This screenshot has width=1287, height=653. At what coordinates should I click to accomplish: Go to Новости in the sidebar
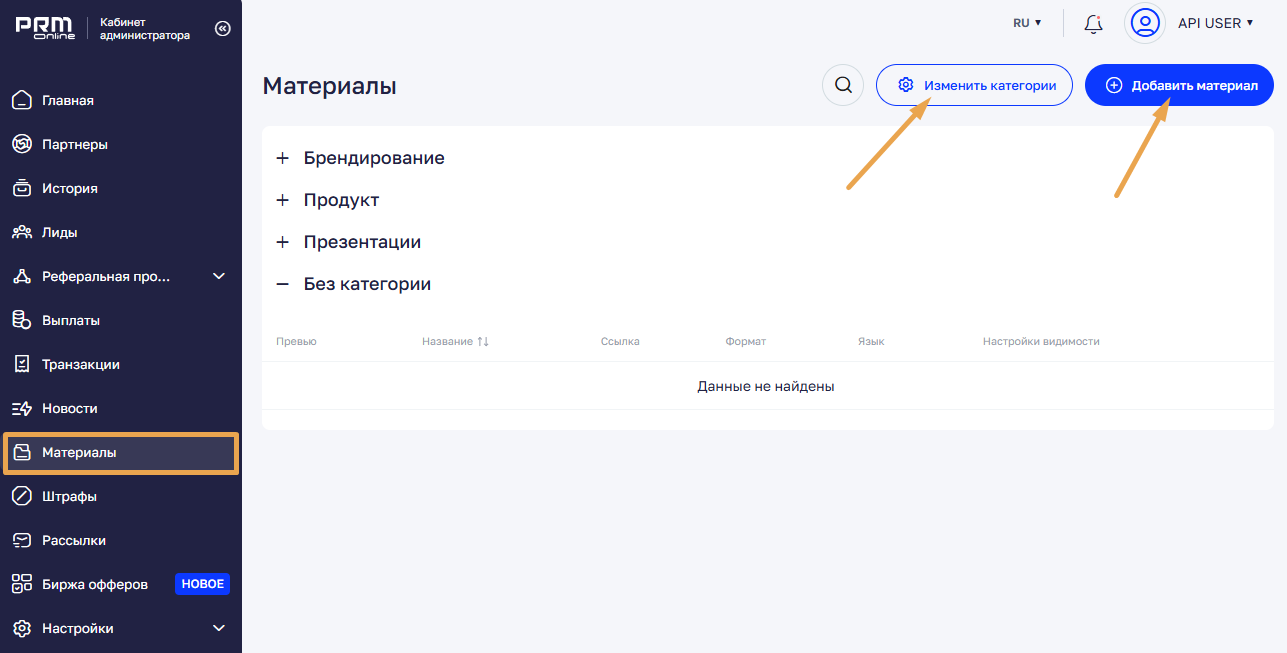tap(69, 409)
